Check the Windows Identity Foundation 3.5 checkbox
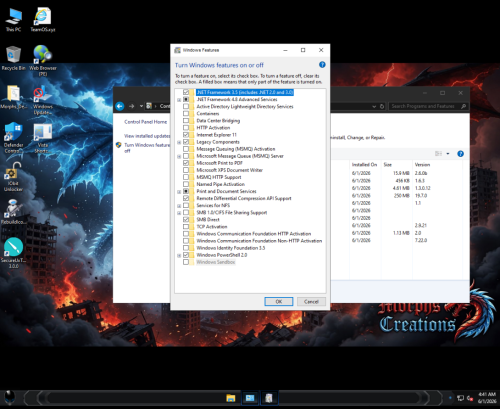Image resolution: width=500 pixels, height=409 pixels. (x=186, y=248)
